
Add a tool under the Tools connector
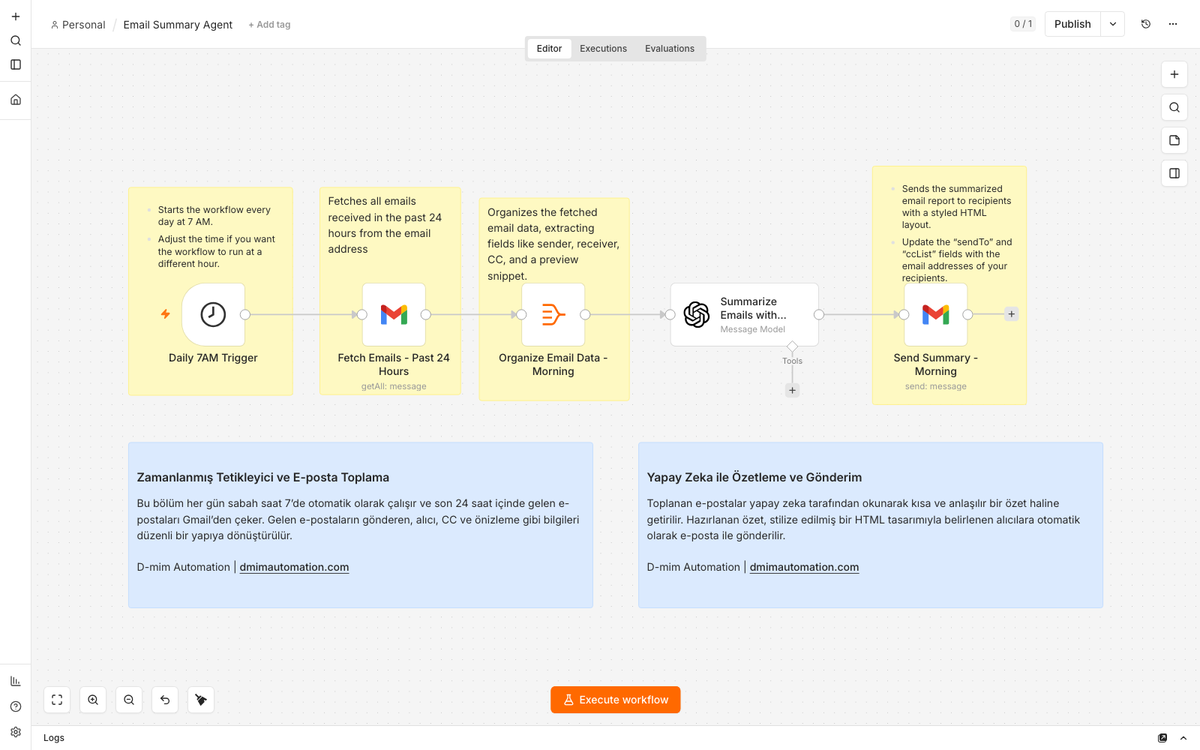(x=792, y=391)
